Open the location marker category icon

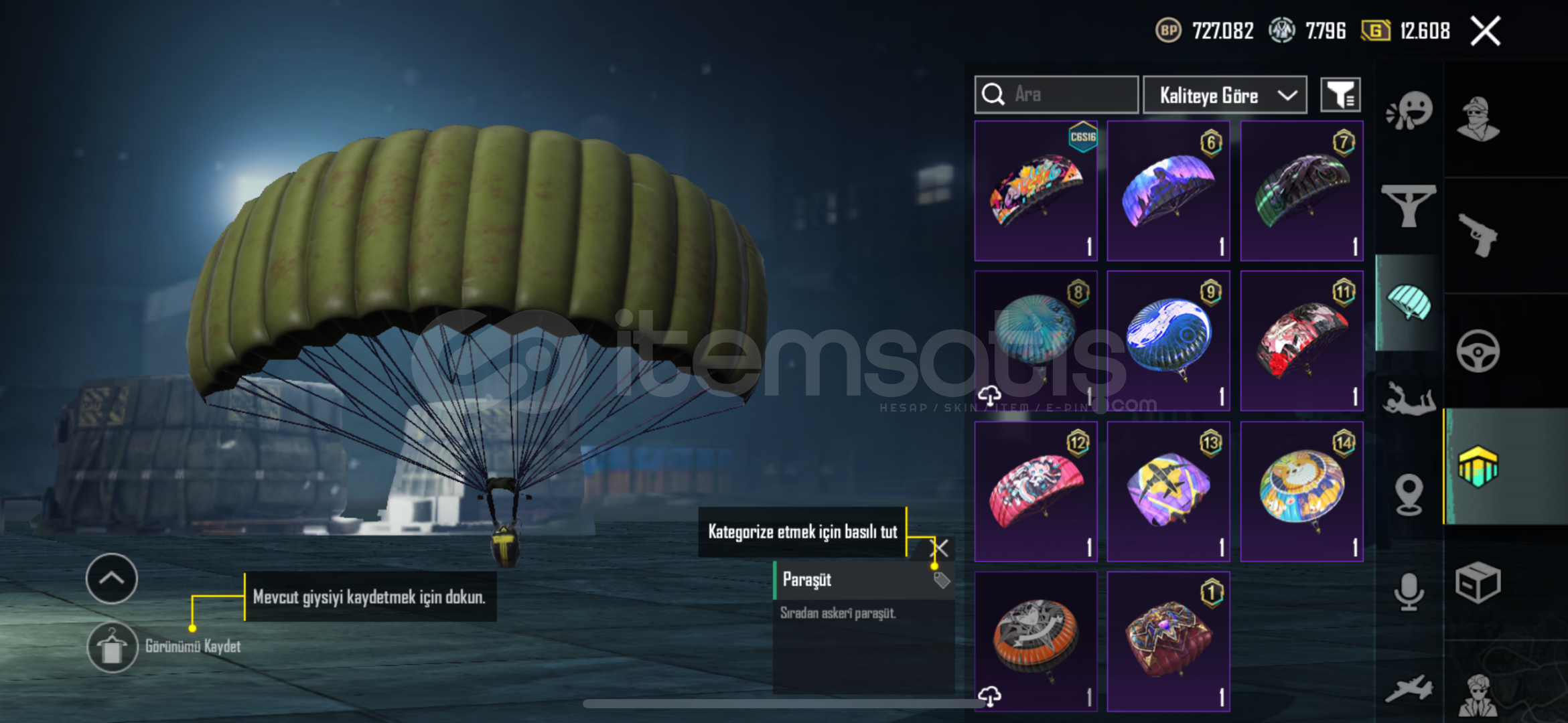(x=1409, y=495)
